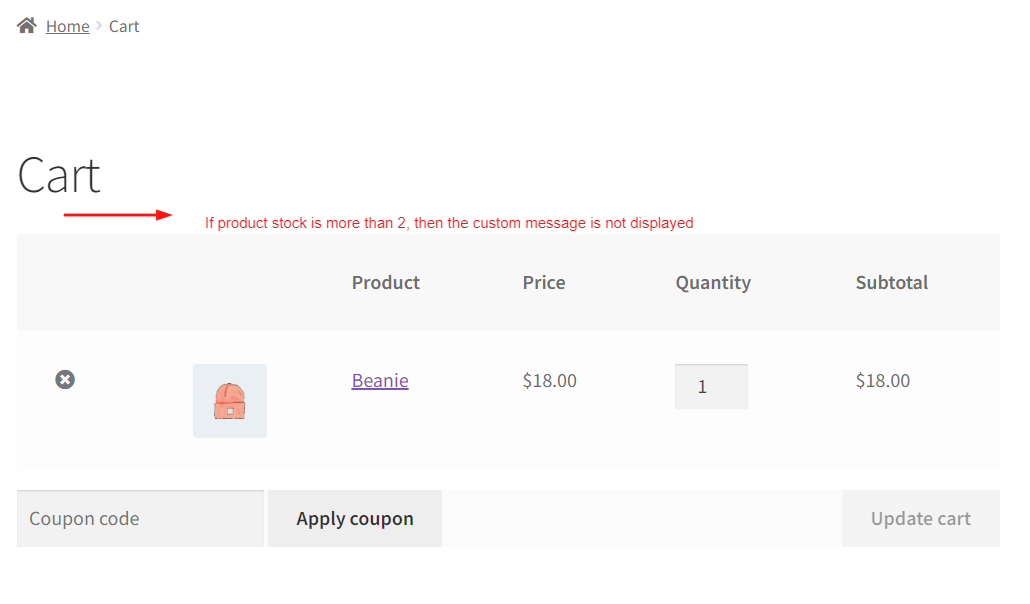
Task: Click the Subtotal column header
Action: point(891,282)
